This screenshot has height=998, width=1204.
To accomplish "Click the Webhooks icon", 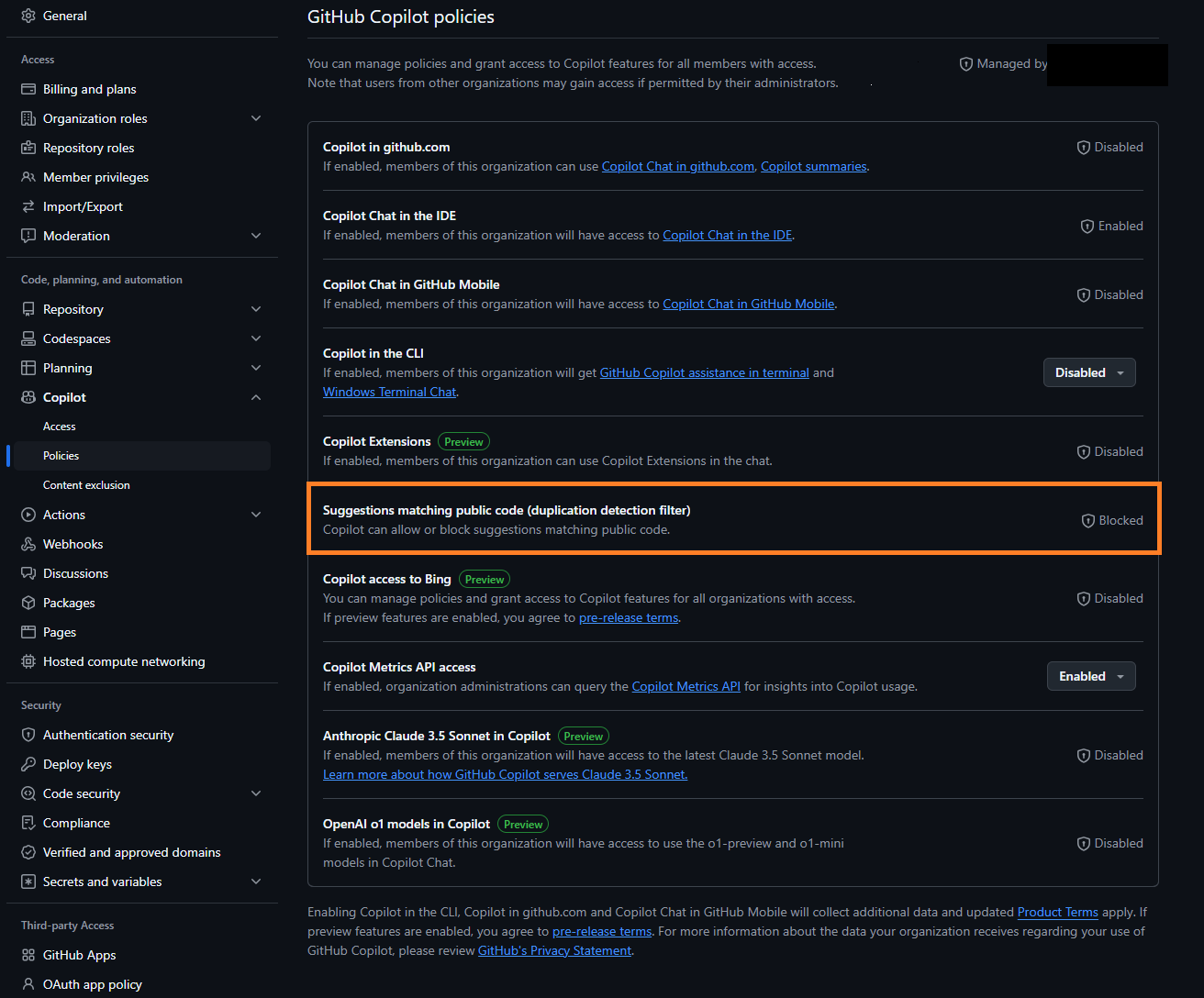I will 28,544.
